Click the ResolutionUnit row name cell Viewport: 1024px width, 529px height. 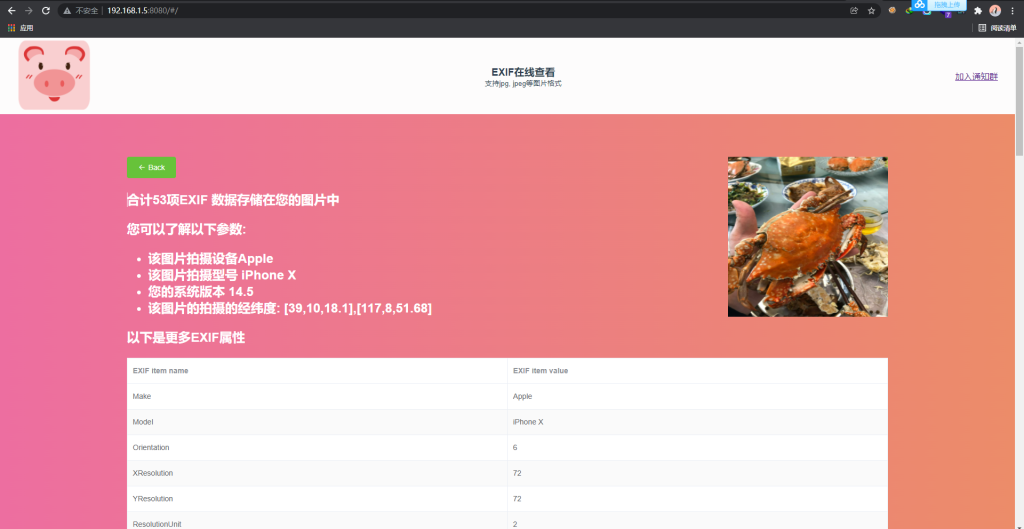click(x=317, y=521)
